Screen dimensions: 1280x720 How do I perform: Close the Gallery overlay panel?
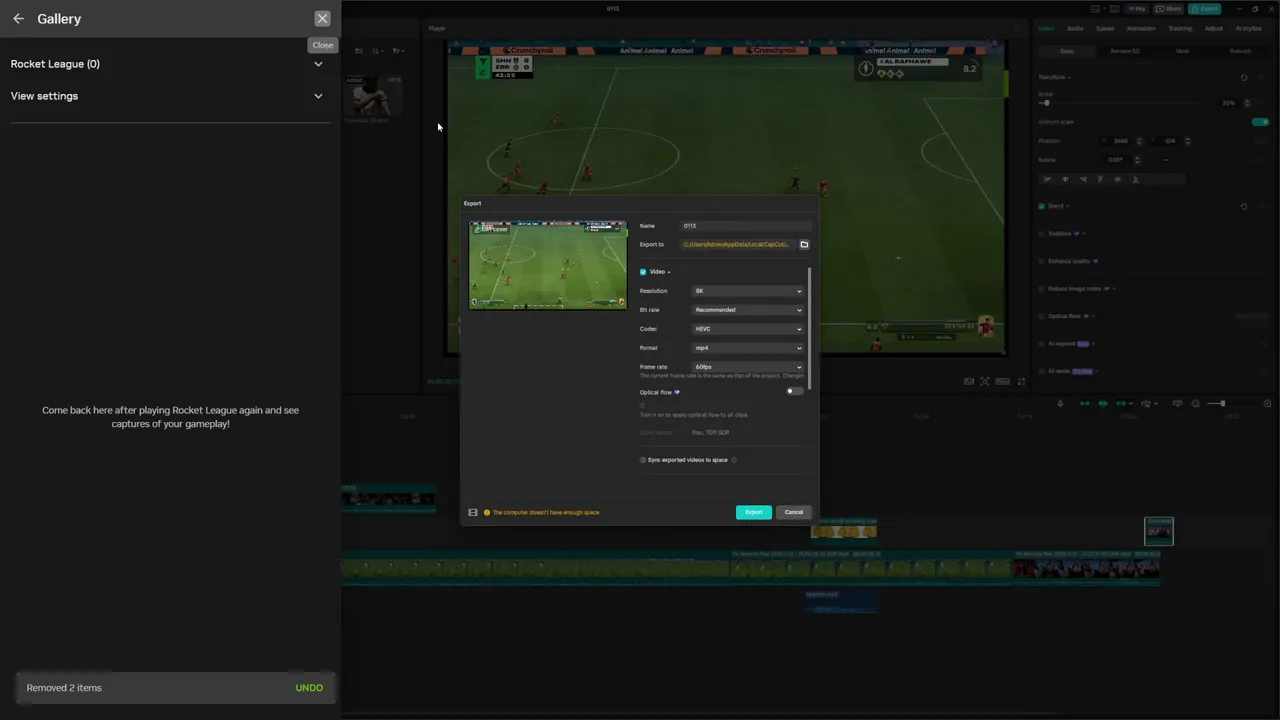322,19
